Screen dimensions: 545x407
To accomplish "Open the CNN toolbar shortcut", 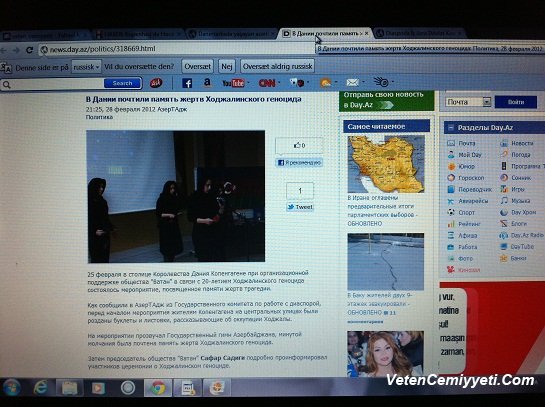I will [x=267, y=83].
